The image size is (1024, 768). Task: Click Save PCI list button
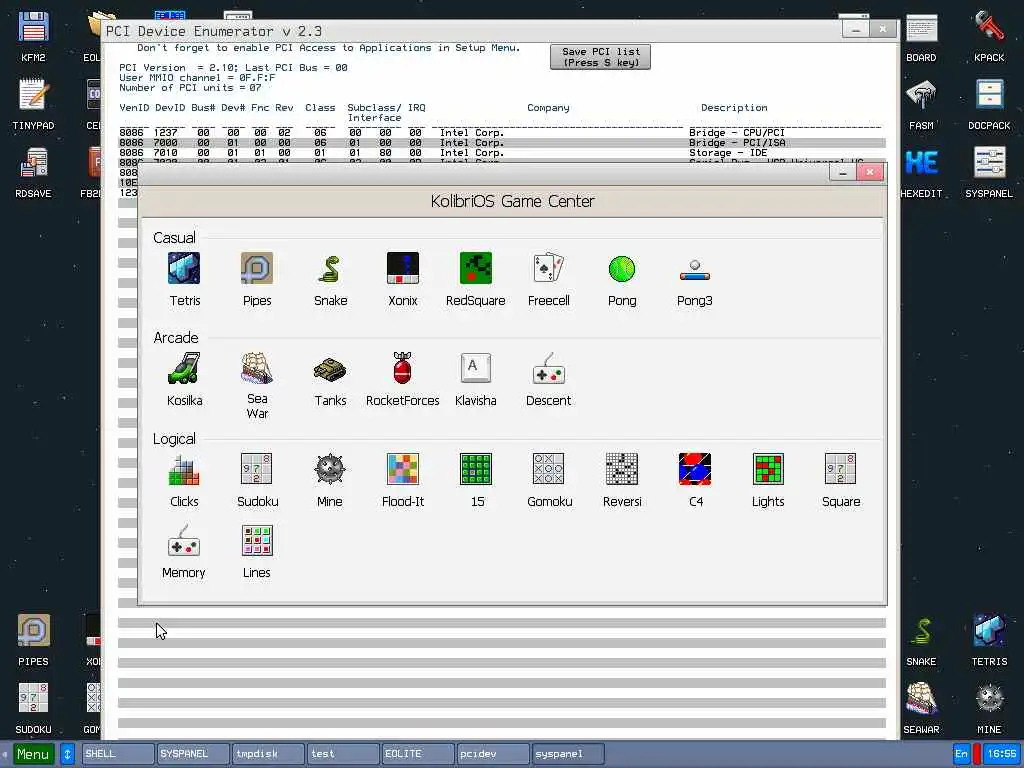pyautogui.click(x=600, y=57)
